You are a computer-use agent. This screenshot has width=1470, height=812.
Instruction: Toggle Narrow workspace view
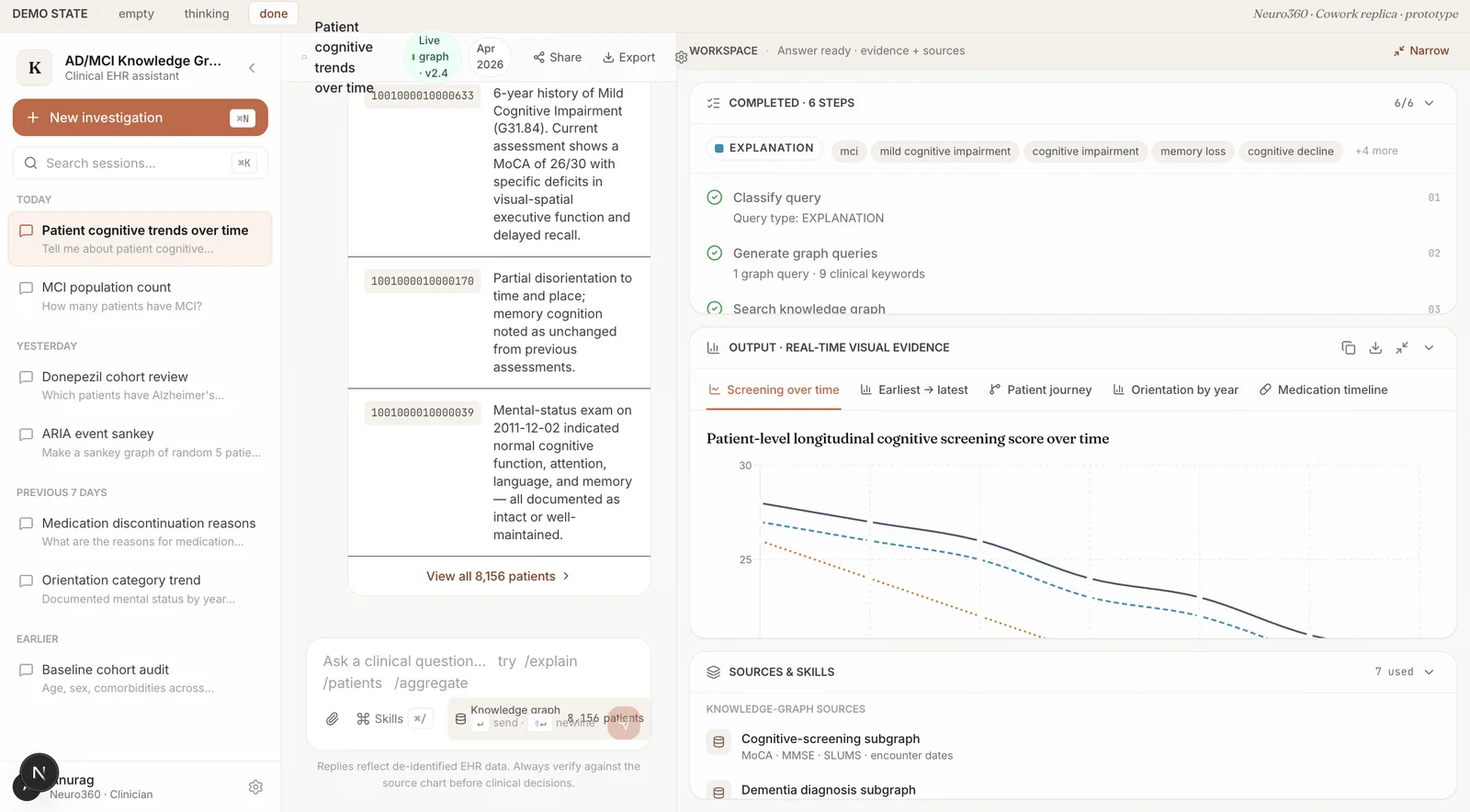1420,51
